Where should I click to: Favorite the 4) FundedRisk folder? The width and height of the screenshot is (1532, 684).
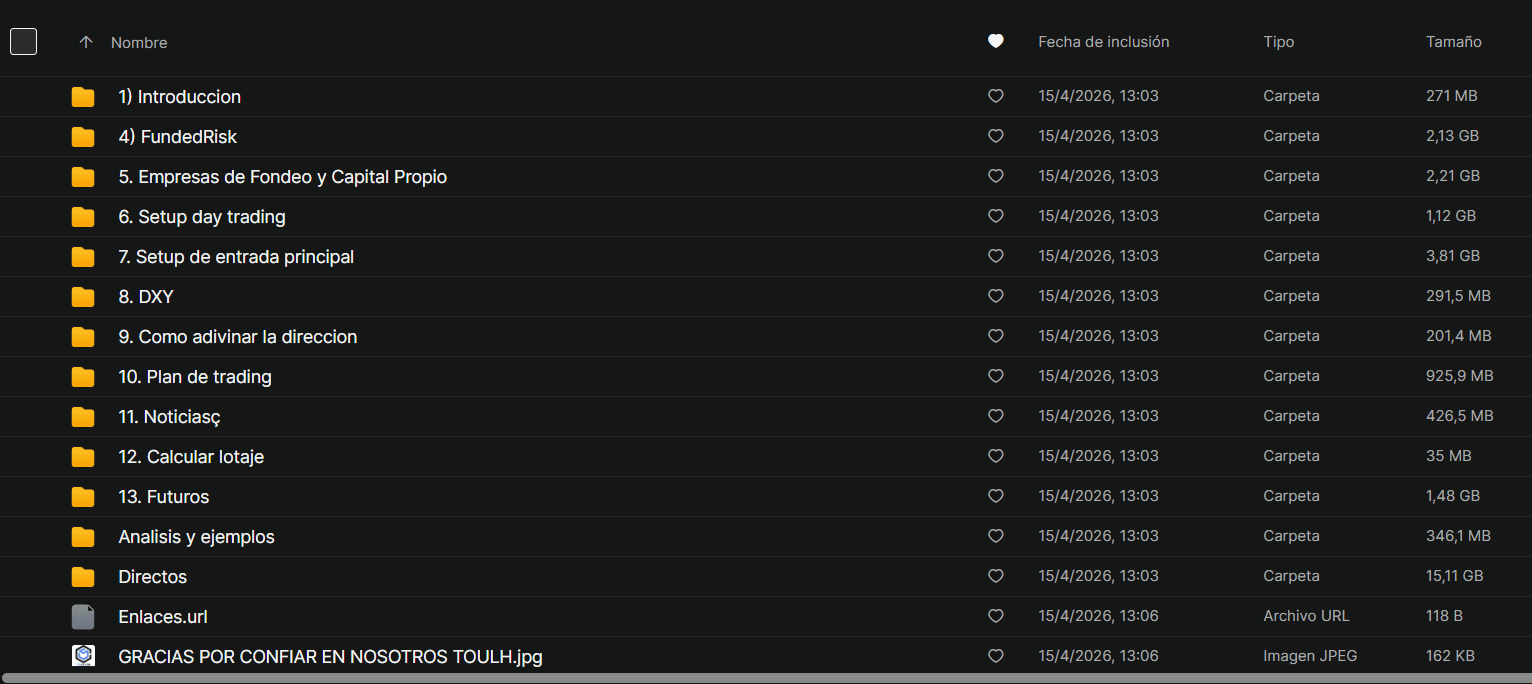click(995, 136)
